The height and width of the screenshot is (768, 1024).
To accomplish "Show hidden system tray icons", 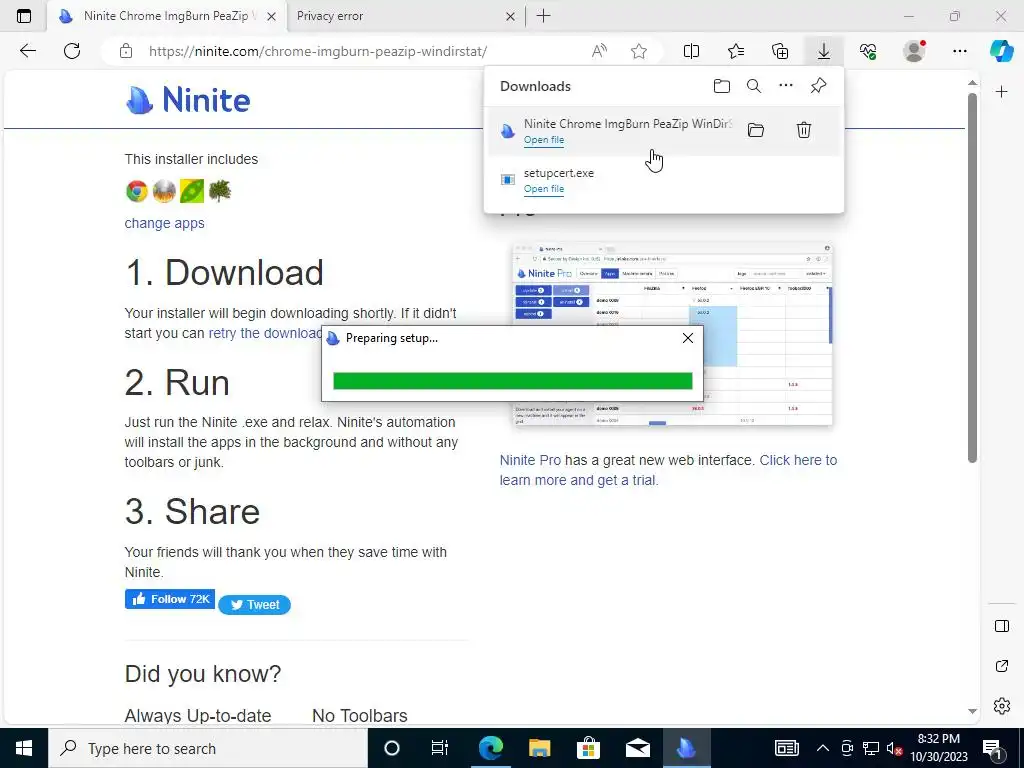I will (x=823, y=748).
